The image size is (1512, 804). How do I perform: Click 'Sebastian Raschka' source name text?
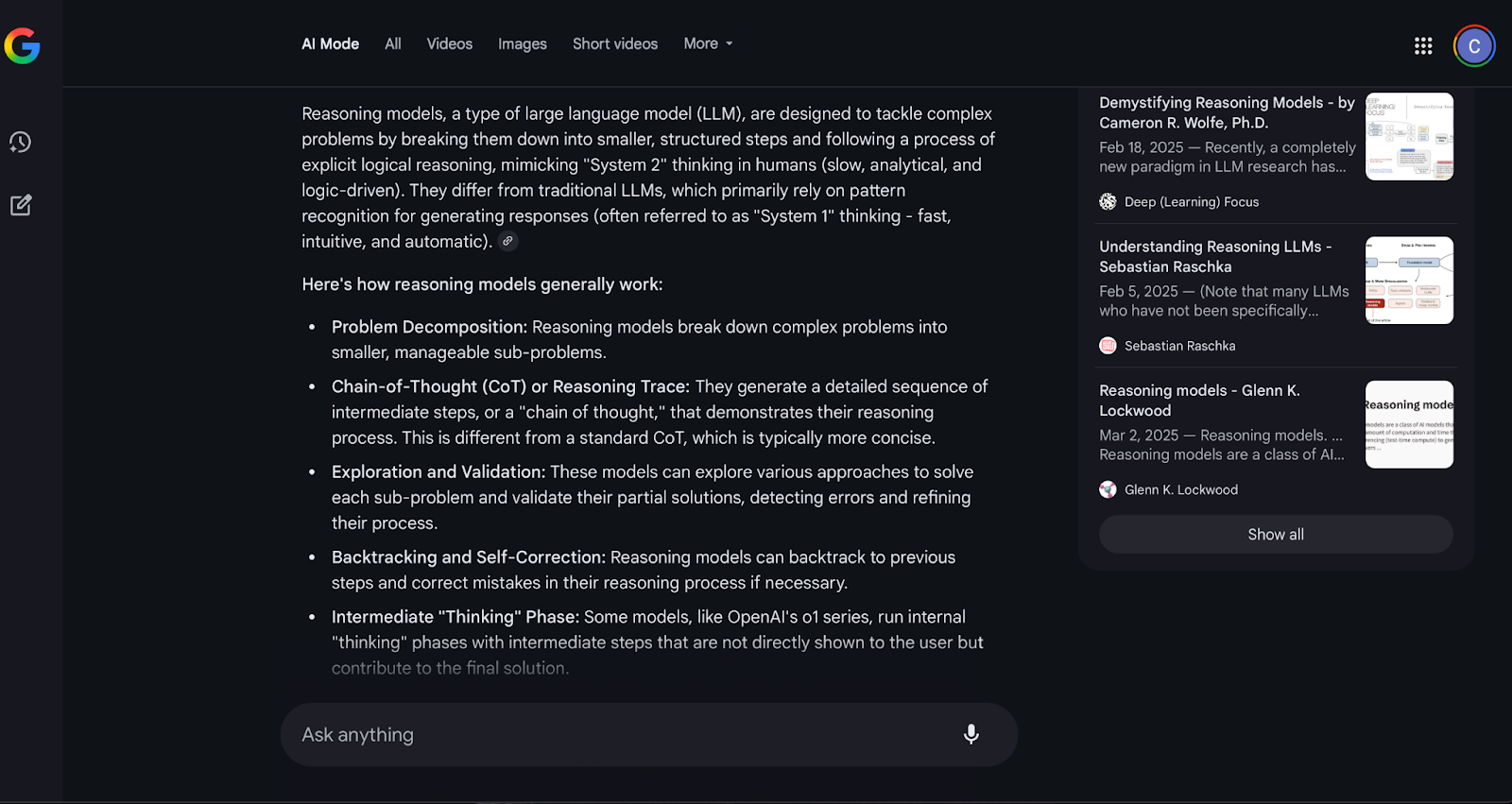1179,346
